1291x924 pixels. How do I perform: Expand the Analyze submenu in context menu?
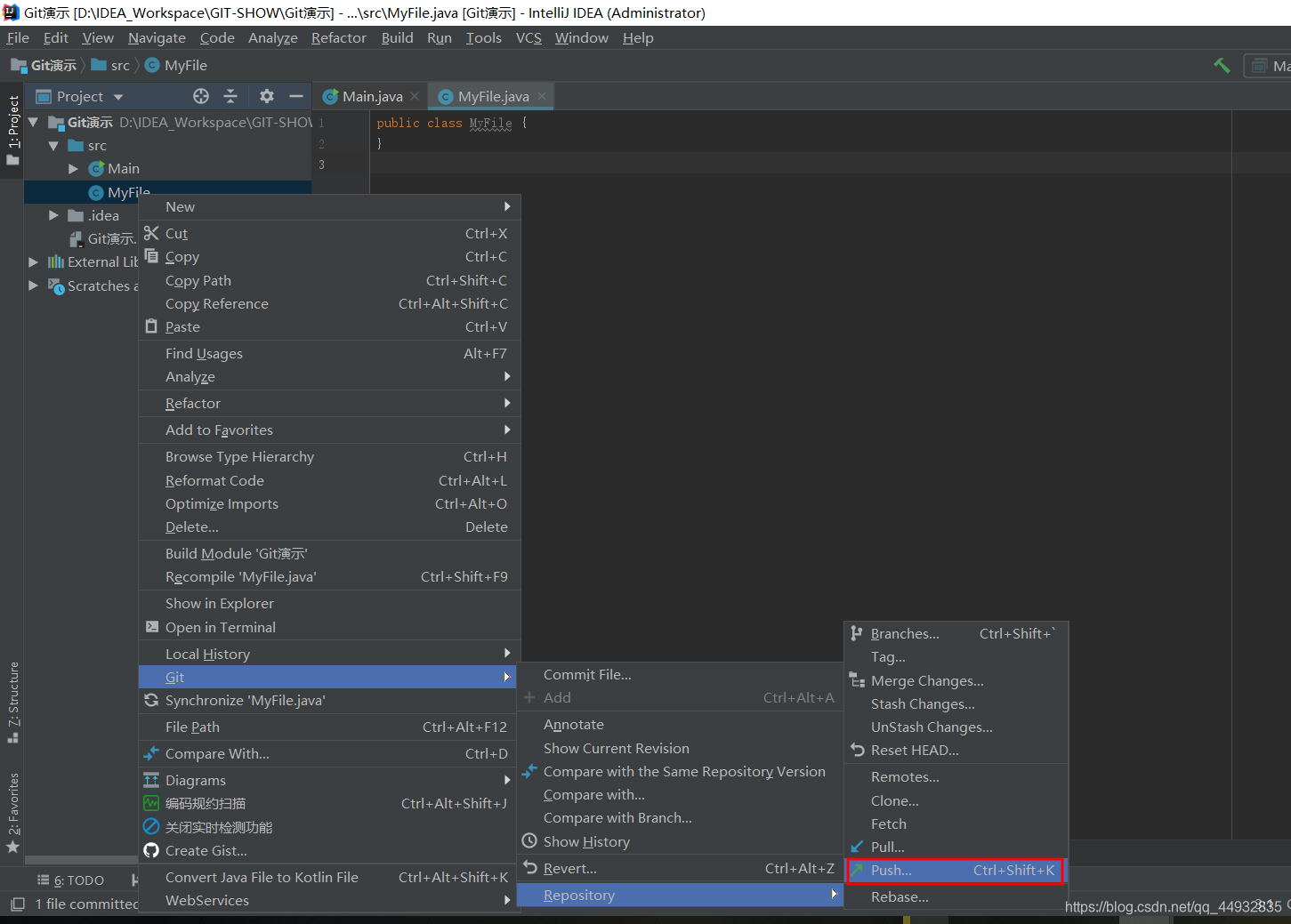pos(329,376)
